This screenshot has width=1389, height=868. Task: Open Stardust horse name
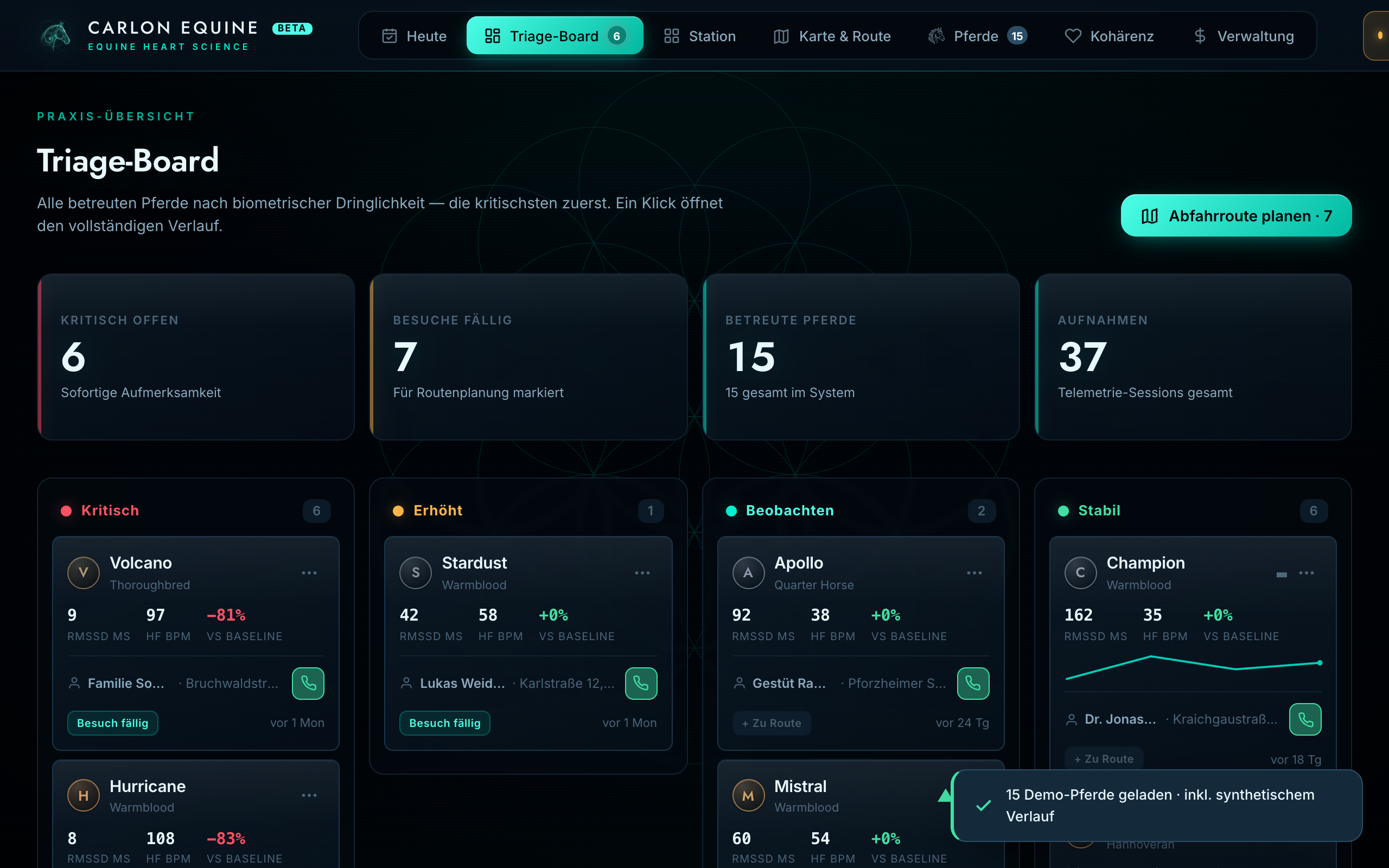(x=474, y=563)
